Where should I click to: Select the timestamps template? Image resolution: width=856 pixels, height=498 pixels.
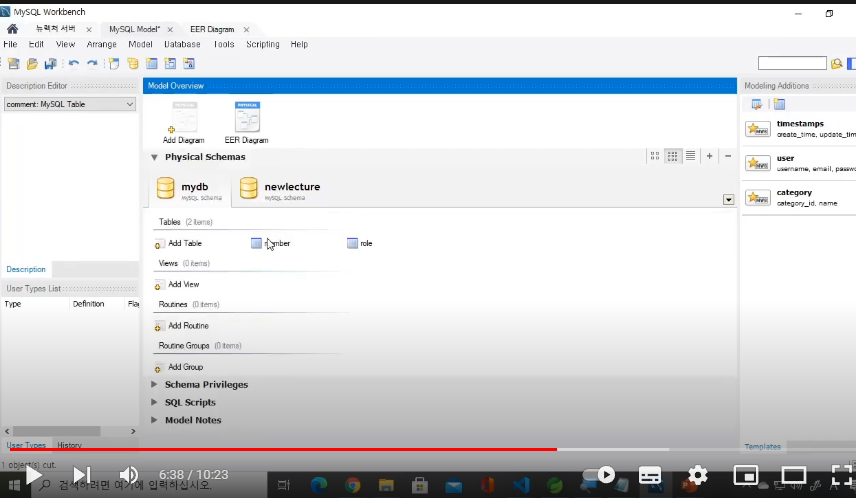799,129
